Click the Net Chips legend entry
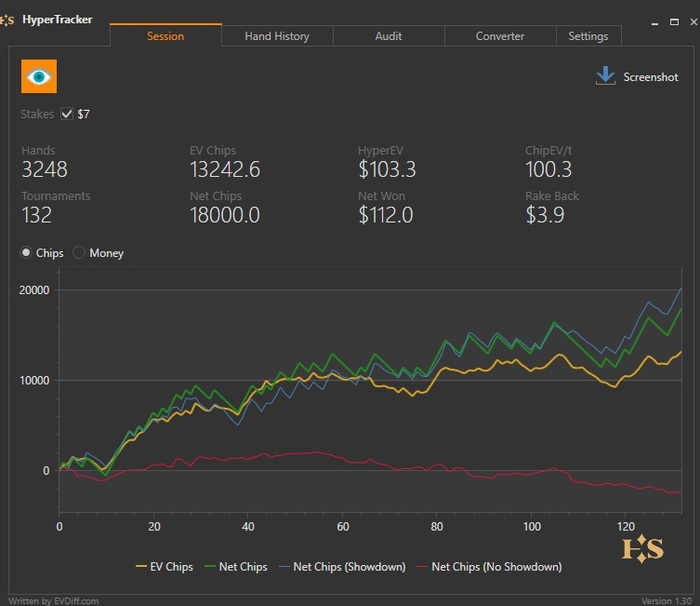 [236, 567]
